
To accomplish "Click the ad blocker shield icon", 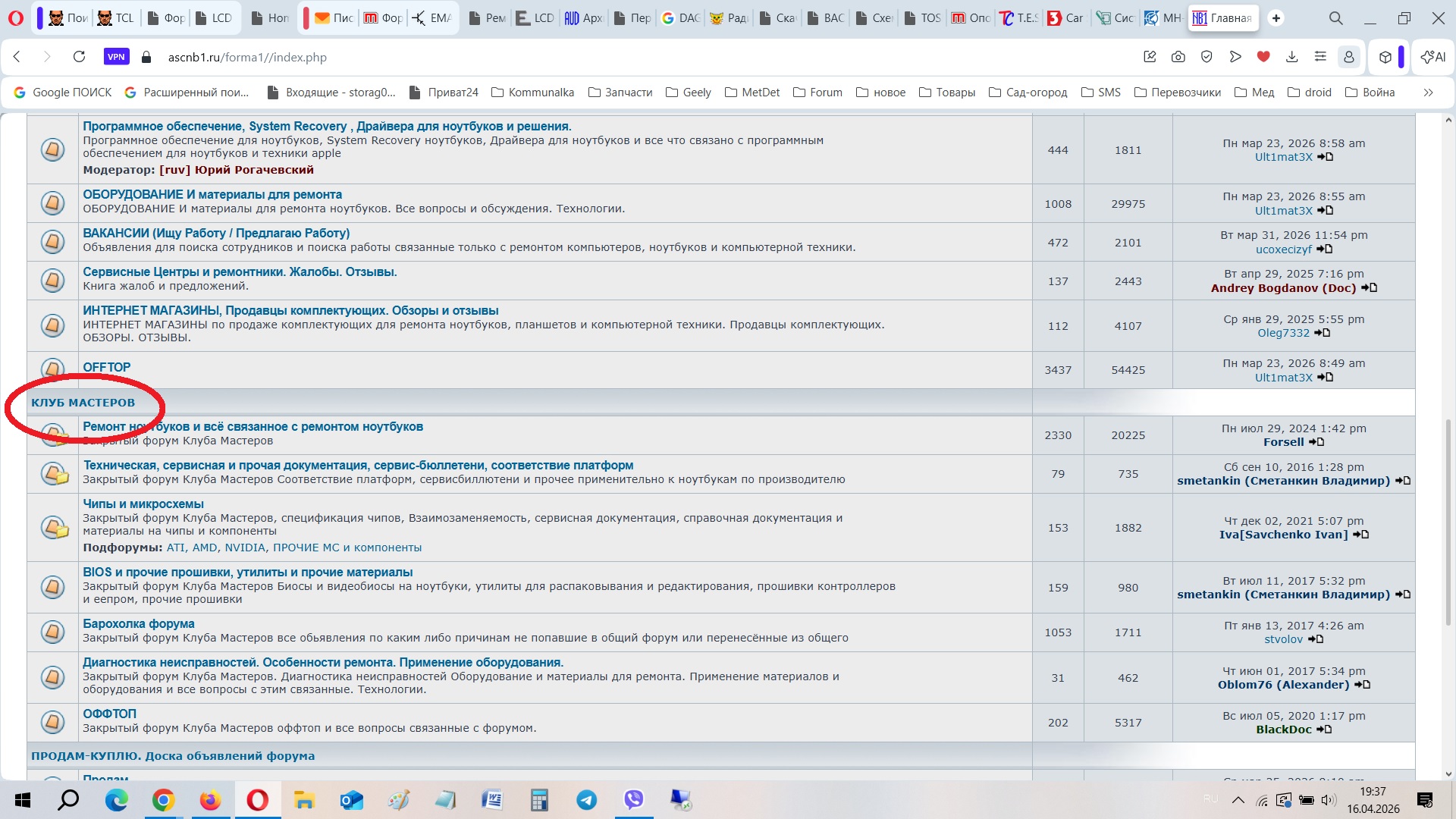I will 1207,57.
